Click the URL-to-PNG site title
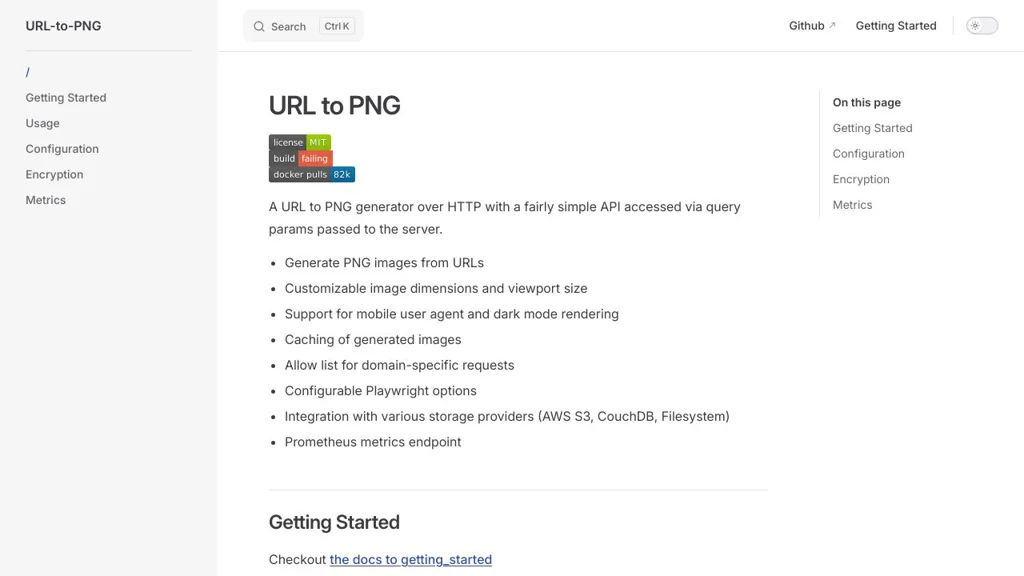The image size is (1024, 576). (63, 26)
